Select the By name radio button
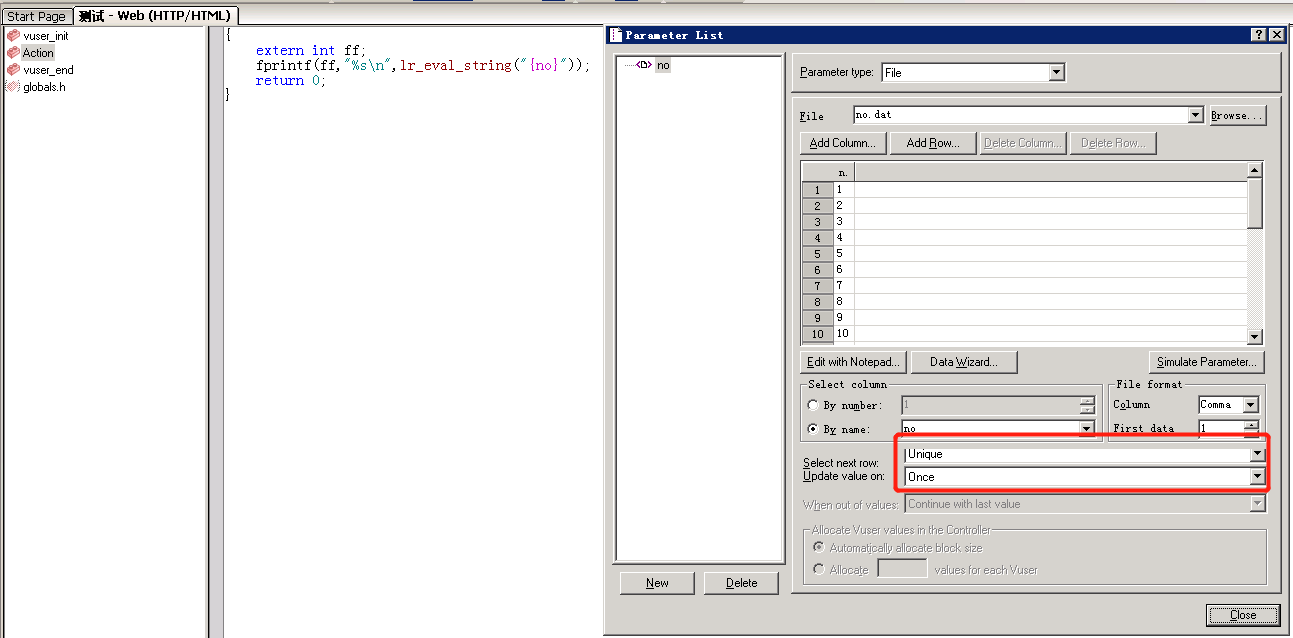 click(x=813, y=427)
